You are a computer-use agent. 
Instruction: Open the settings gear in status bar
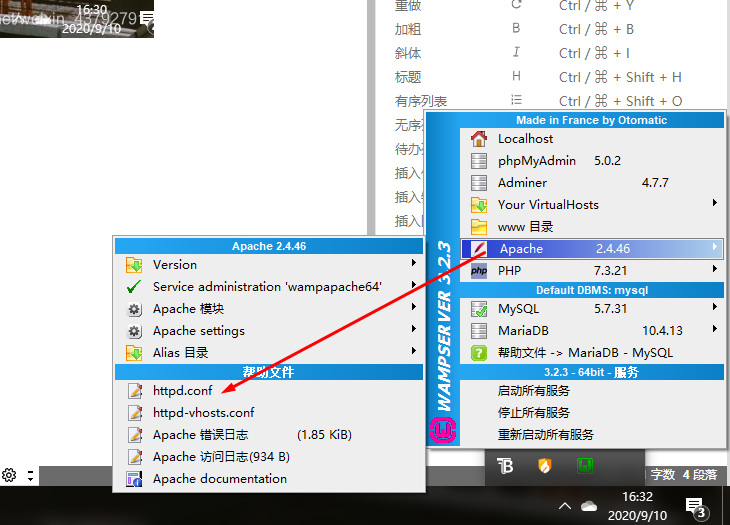pyautogui.click(x=9, y=475)
